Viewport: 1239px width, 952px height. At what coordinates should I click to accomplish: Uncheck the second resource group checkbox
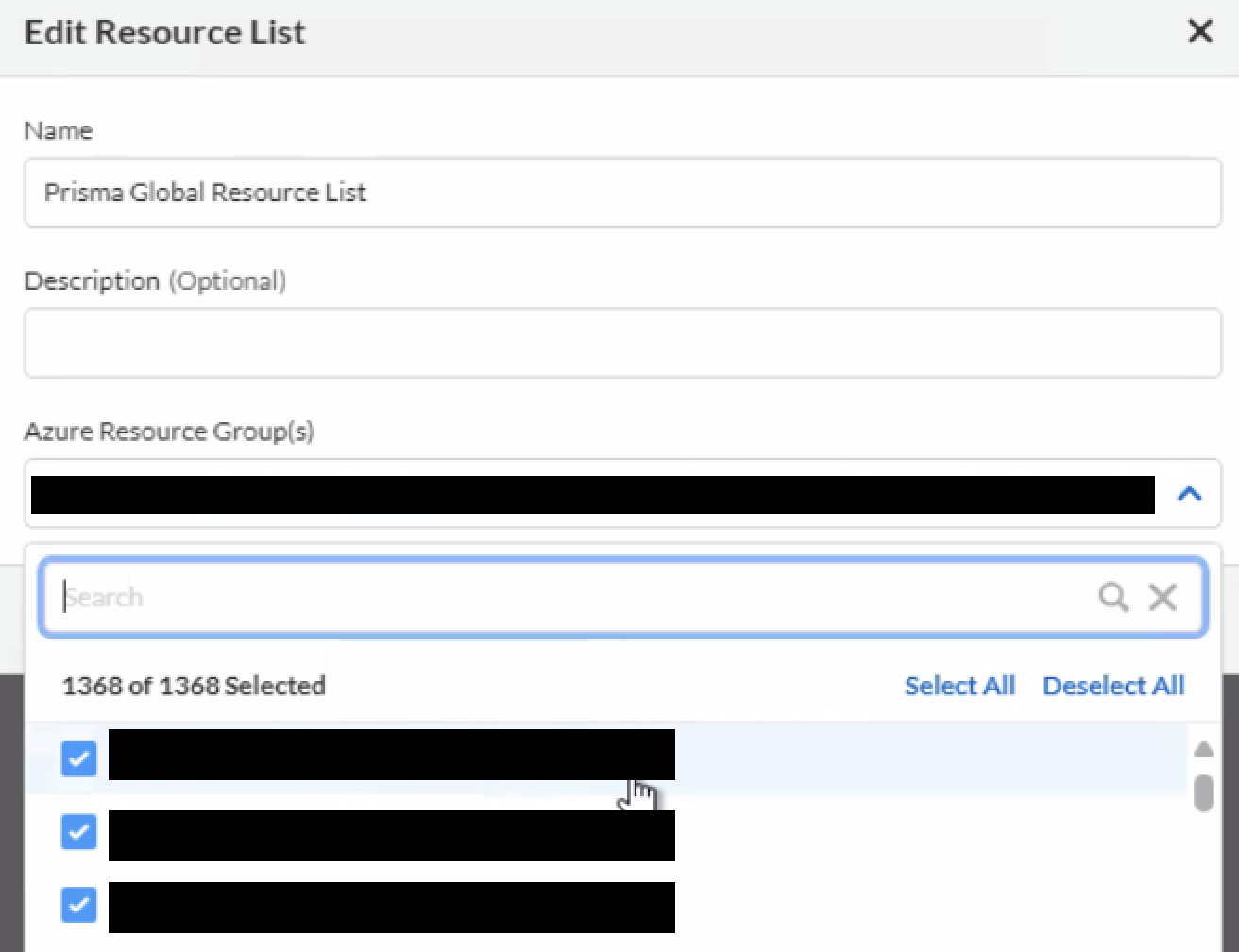click(78, 832)
